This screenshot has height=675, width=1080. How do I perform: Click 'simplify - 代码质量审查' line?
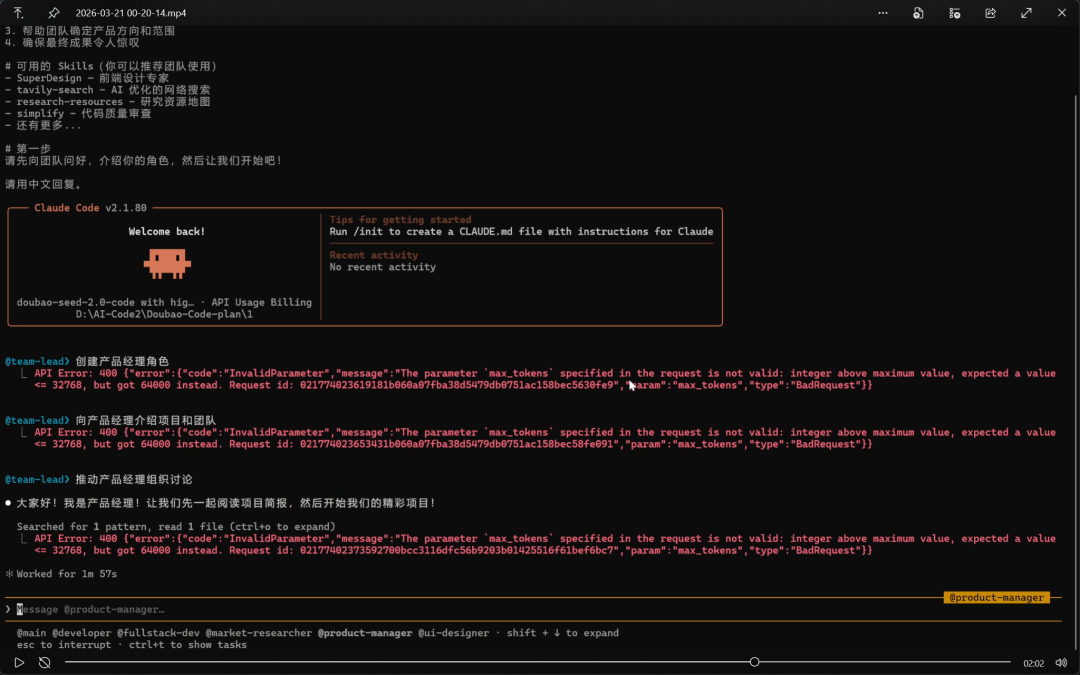(x=79, y=113)
